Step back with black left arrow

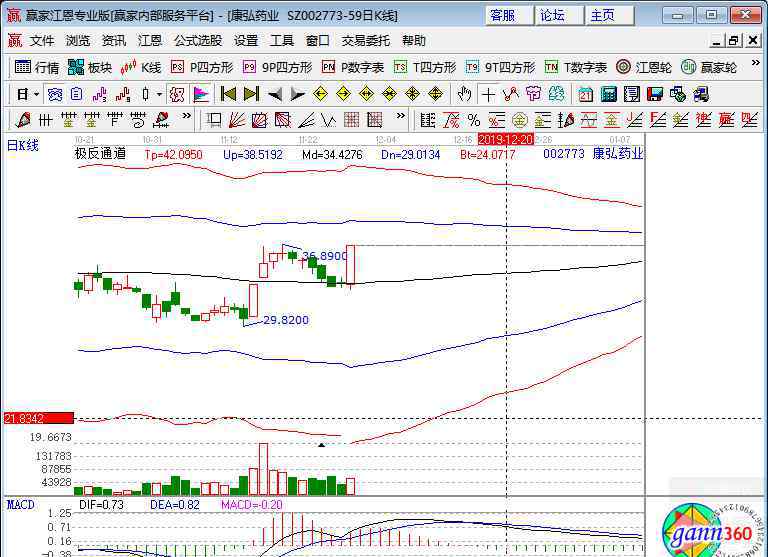click(x=275, y=94)
